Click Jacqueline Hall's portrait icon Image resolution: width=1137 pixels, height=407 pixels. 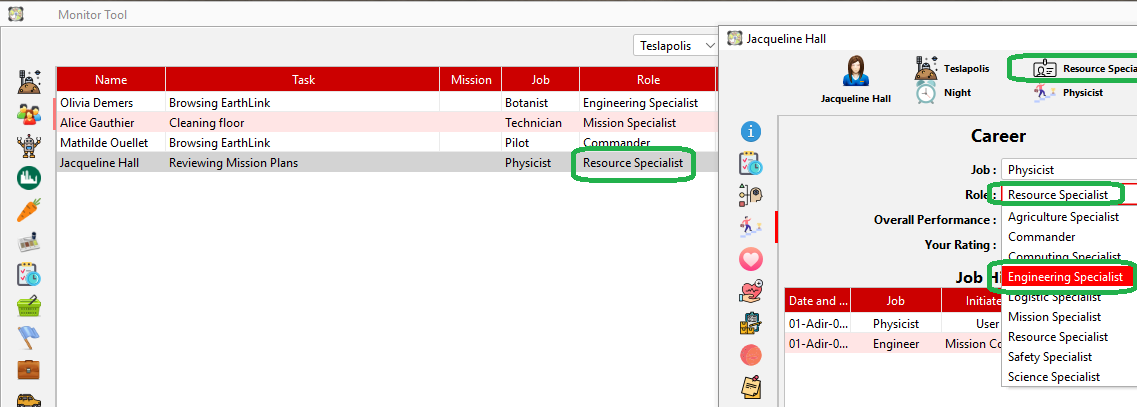(856, 70)
